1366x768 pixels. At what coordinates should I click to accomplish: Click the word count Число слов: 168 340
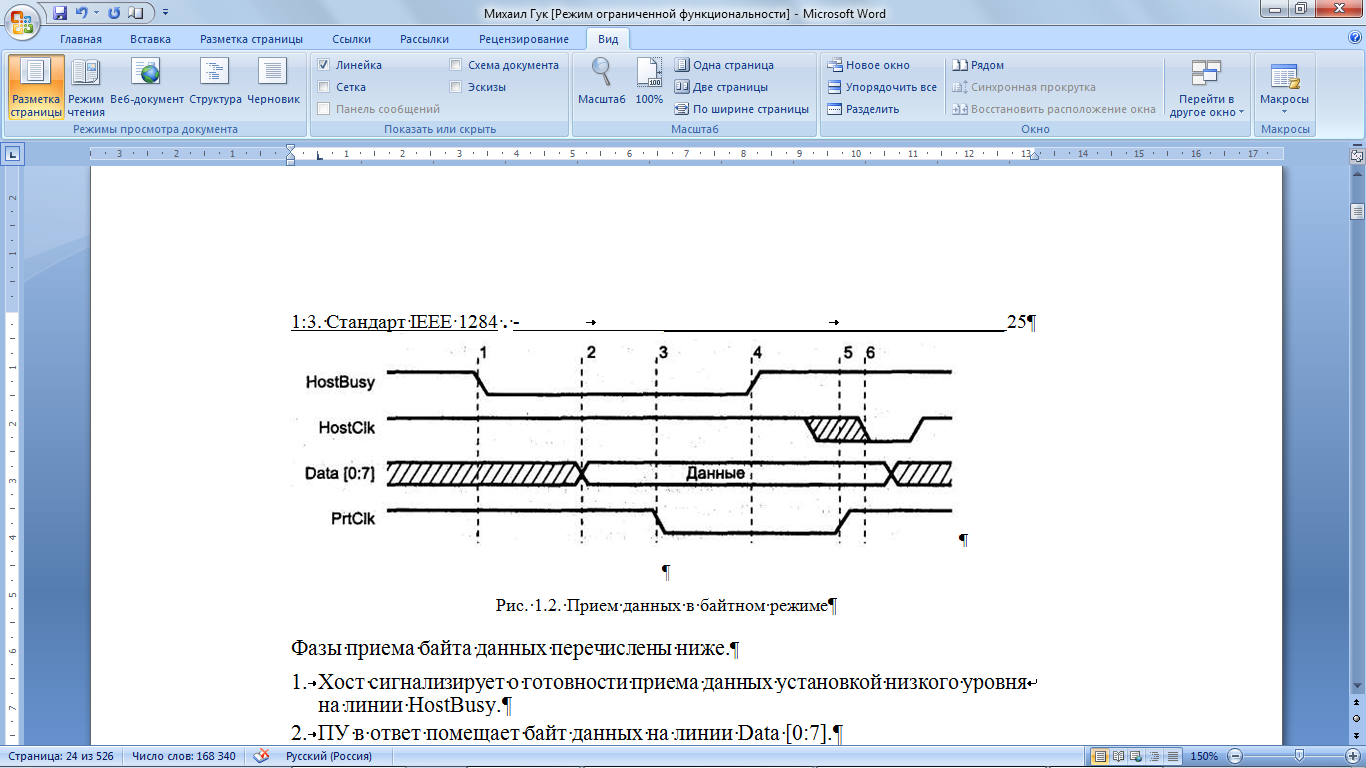(x=183, y=756)
